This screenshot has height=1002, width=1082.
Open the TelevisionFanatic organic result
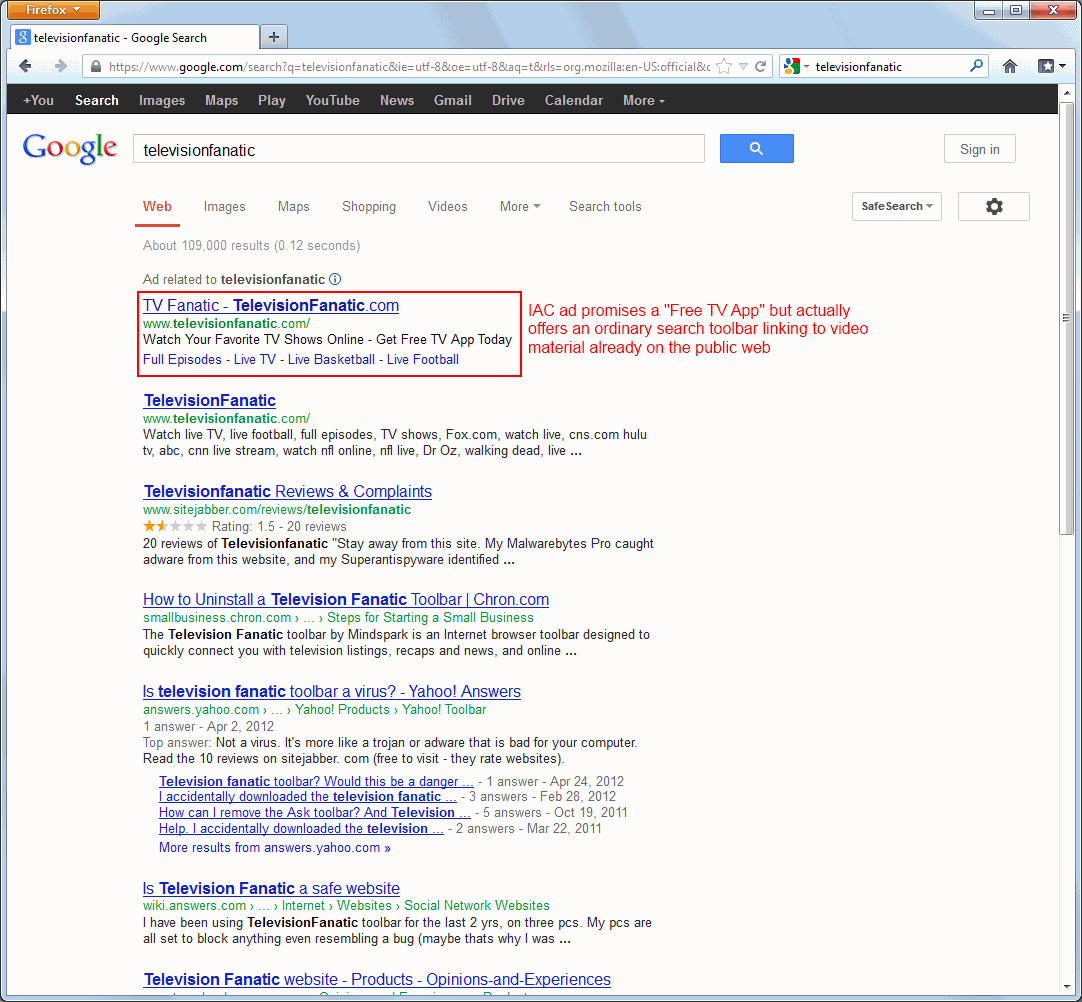click(210, 400)
